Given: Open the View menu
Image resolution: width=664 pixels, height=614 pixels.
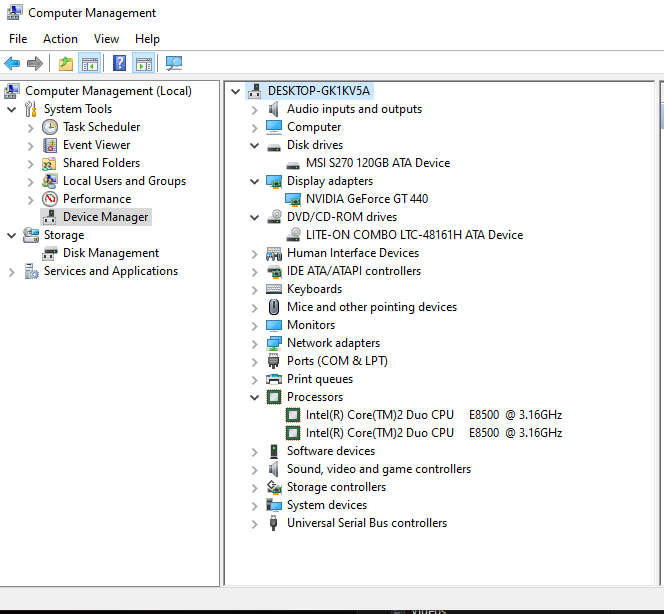Looking at the screenshot, I should [x=106, y=39].
